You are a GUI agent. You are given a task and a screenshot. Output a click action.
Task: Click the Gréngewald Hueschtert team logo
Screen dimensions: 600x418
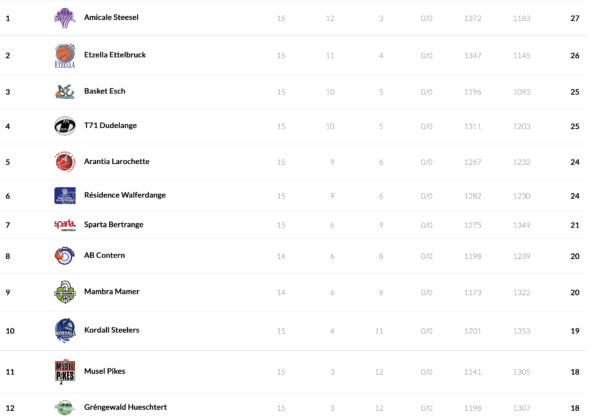pyautogui.click(x=64, y=408)
